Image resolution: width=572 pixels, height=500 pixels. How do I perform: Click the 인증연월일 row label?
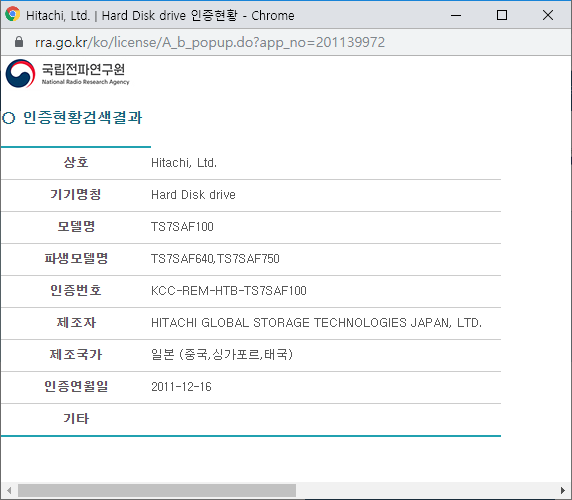coord(76,386)
